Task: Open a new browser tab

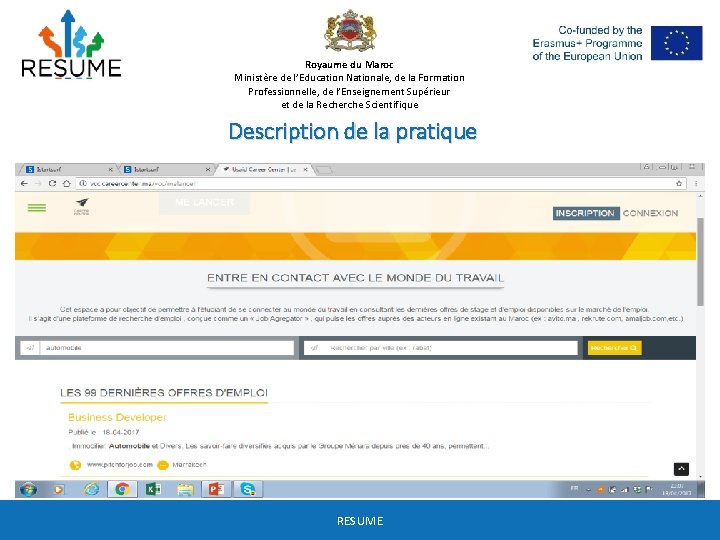Action: (x=324, y=170)
